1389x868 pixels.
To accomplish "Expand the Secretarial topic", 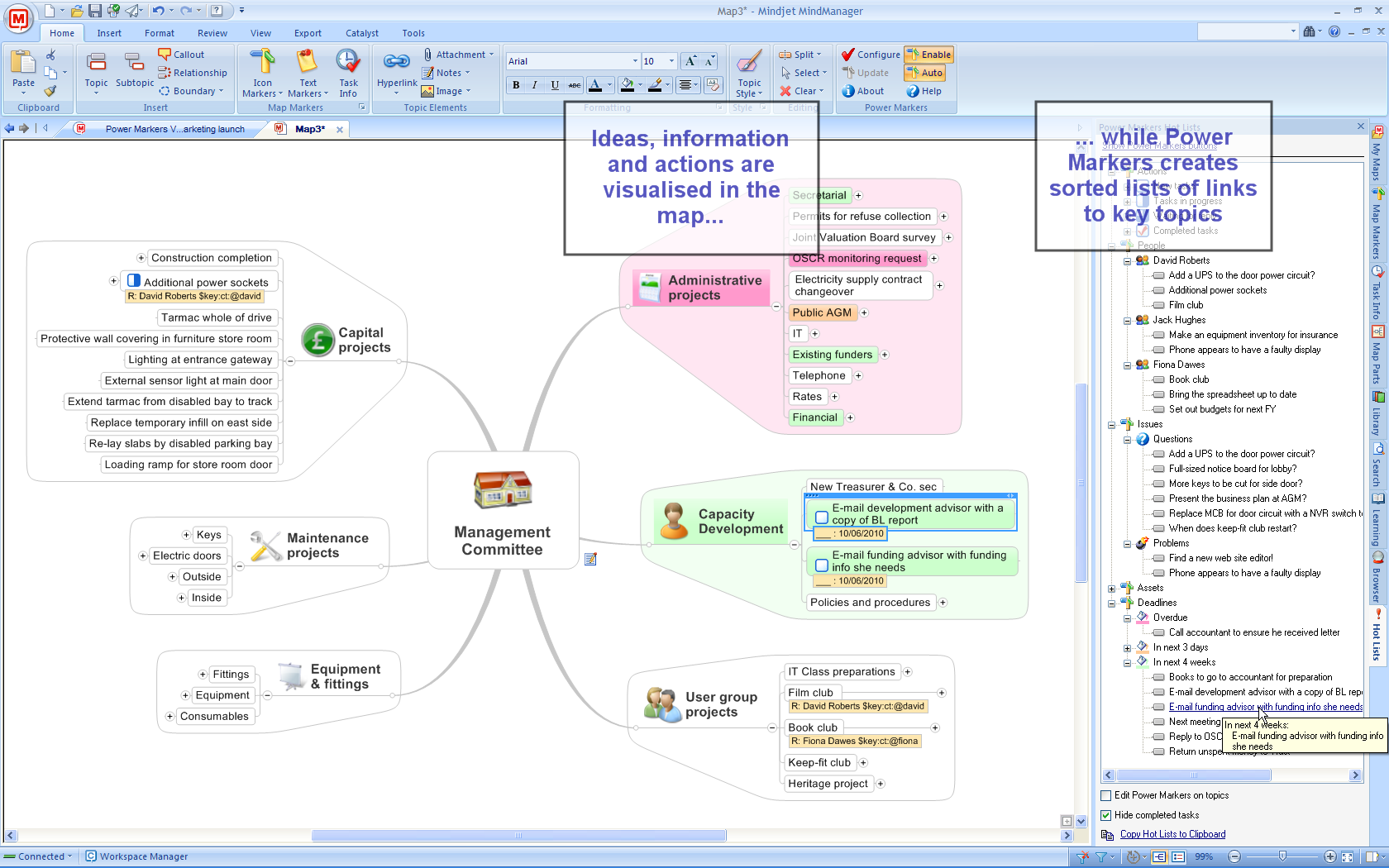I will [x=858, y=196].
